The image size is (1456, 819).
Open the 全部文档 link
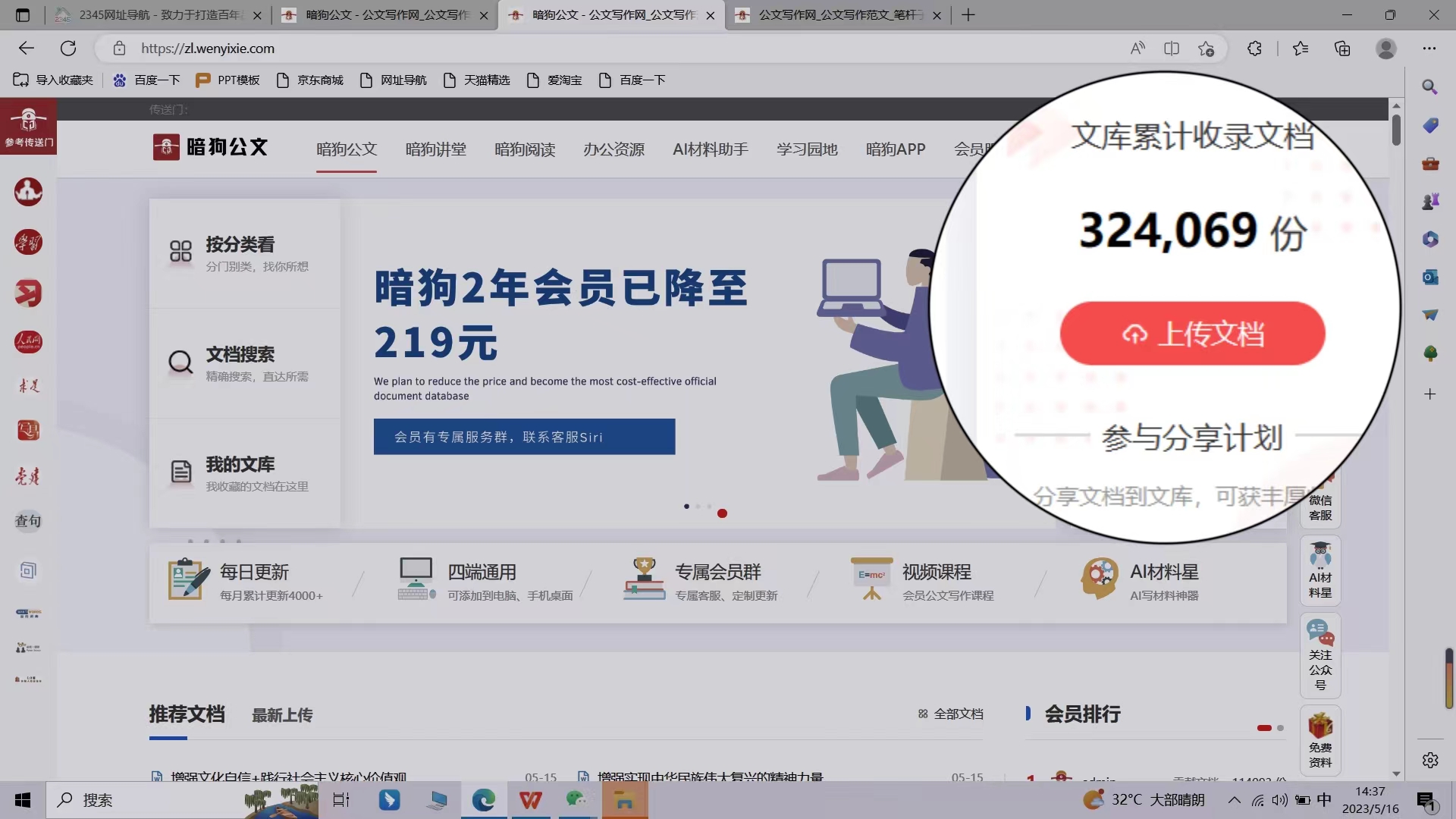tap(950, 714)
